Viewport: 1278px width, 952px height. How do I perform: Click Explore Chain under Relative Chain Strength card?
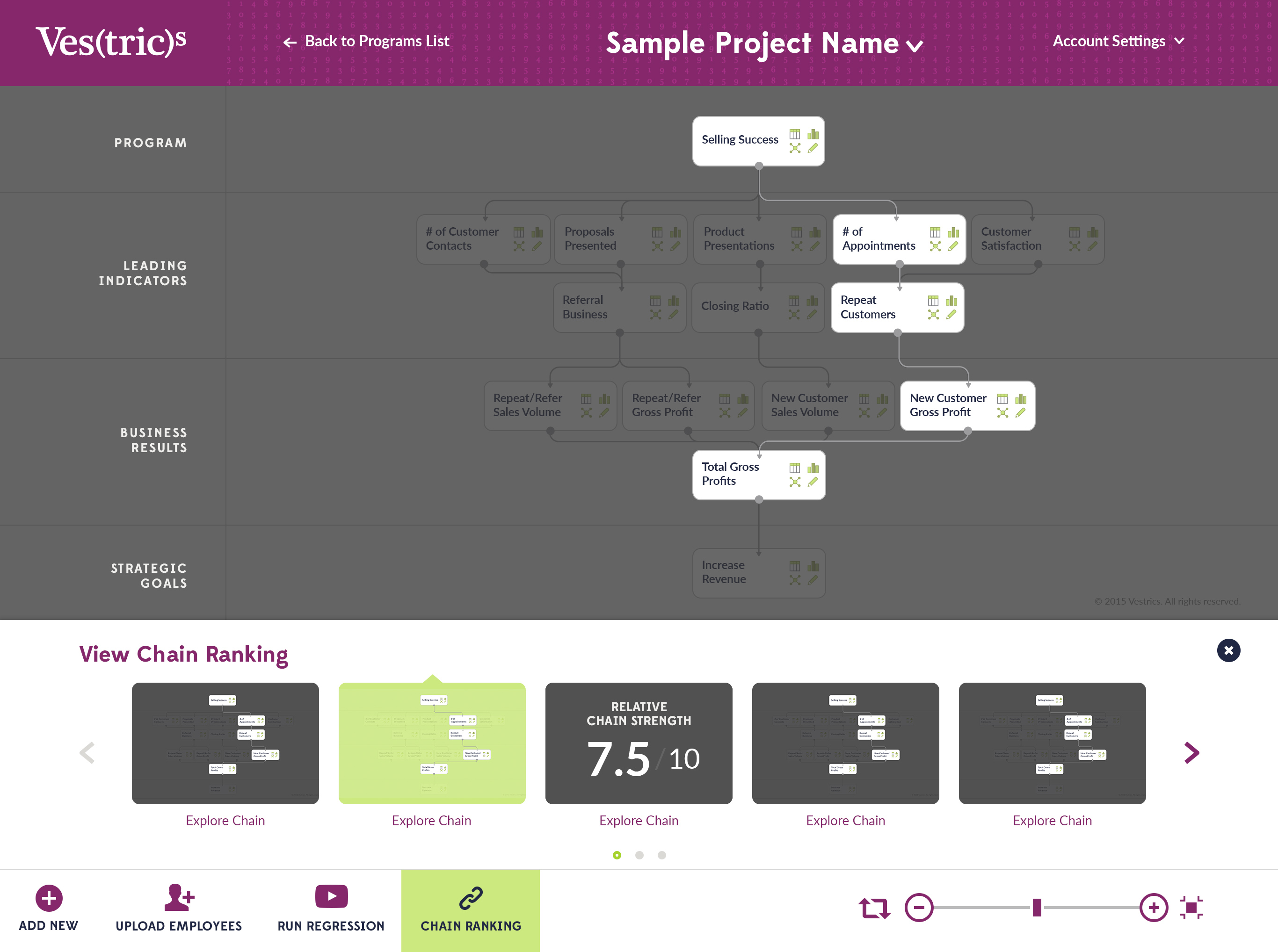click(639, 821)
